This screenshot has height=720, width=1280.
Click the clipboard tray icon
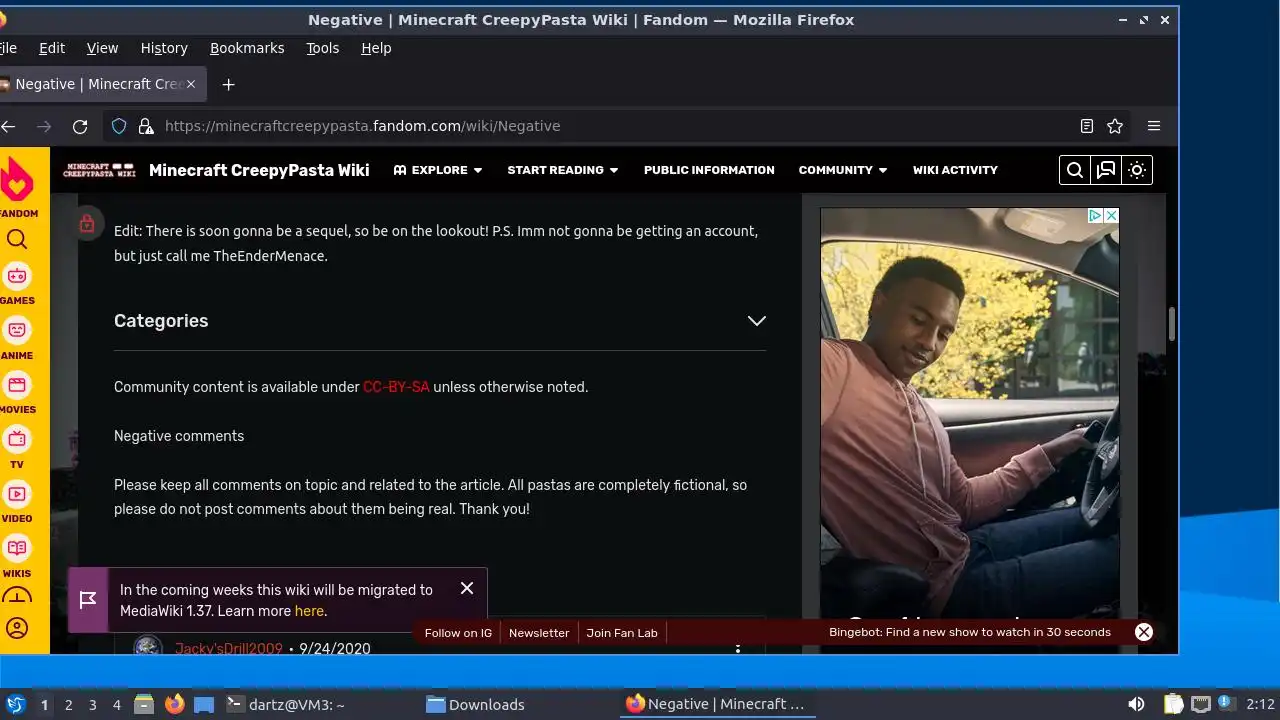point(1173,704)
